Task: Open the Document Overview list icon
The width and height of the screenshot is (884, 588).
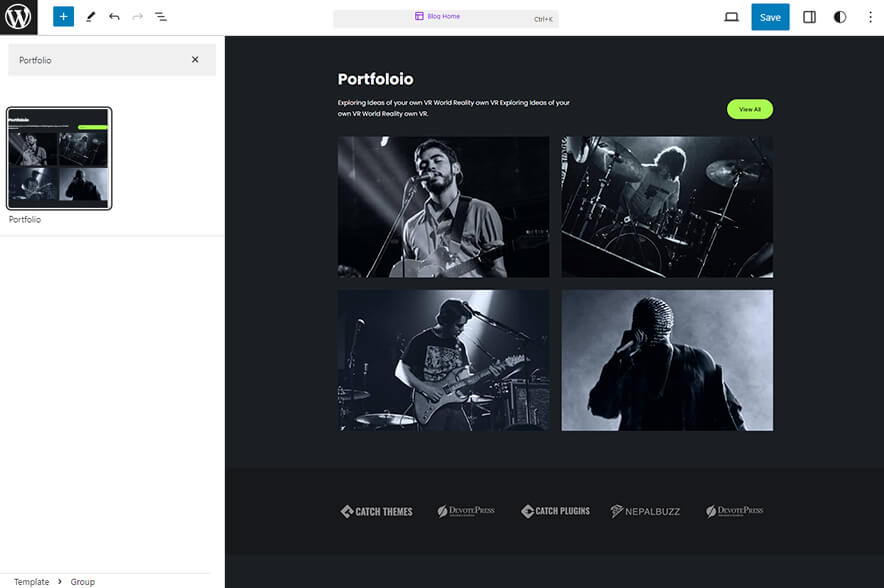Action: pyautogui.click(x=160, y=17)
